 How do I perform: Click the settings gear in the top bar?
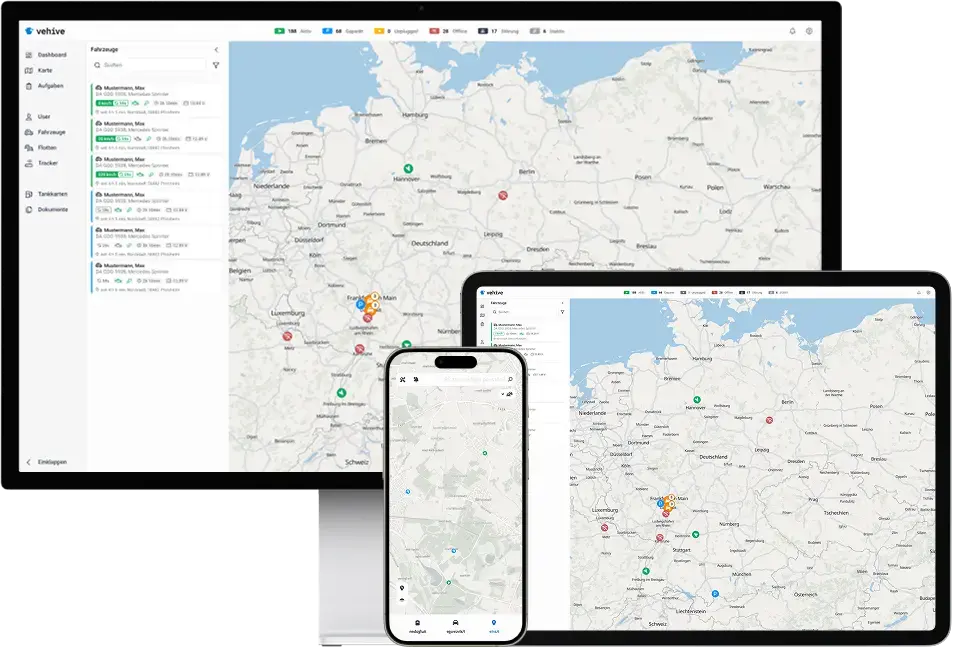tap(807, 31)
